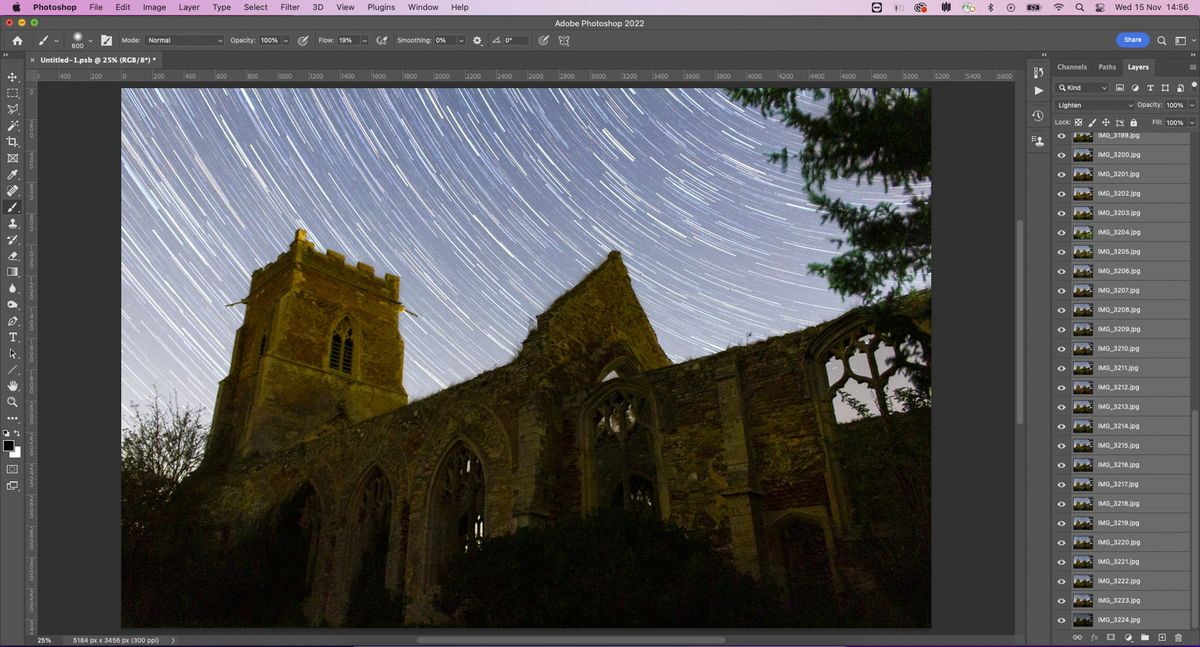Delete a layer using the trash icon
Viewport: 1200px width, 647px height.
1180,637
